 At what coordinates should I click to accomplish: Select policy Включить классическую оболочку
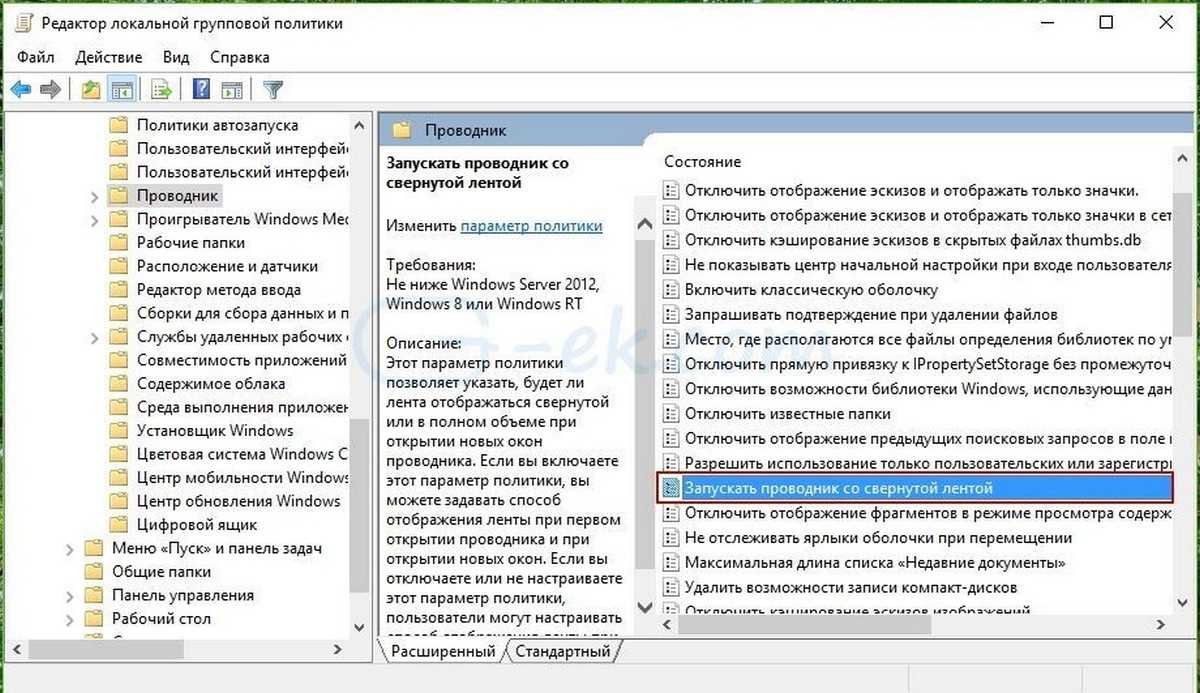810,289
